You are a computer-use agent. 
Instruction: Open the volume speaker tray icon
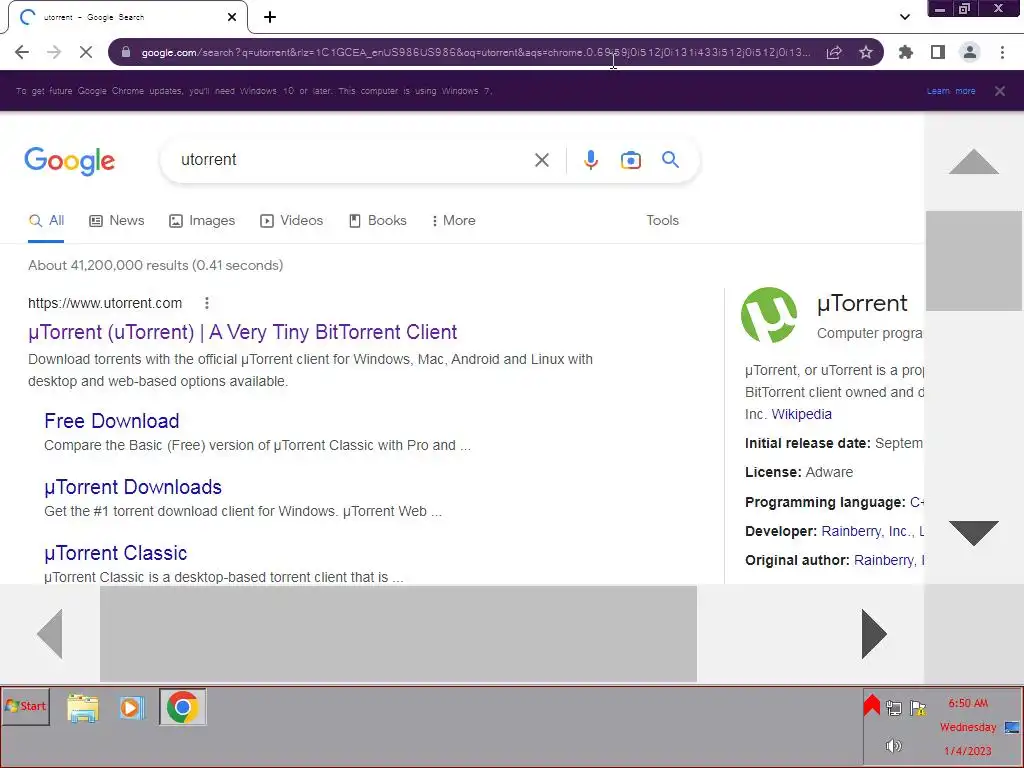(893, 745)
